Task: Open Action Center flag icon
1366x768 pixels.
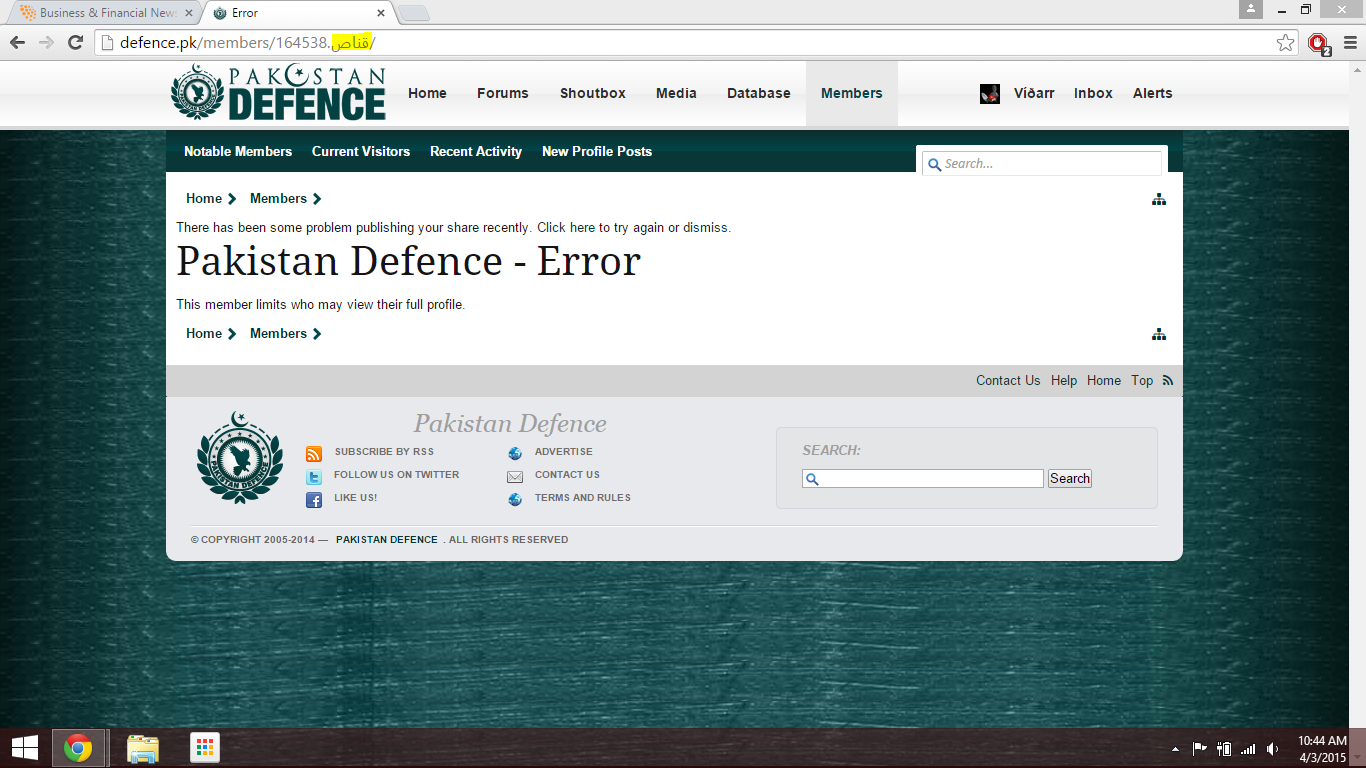Action: click(x=1199, y=749)
